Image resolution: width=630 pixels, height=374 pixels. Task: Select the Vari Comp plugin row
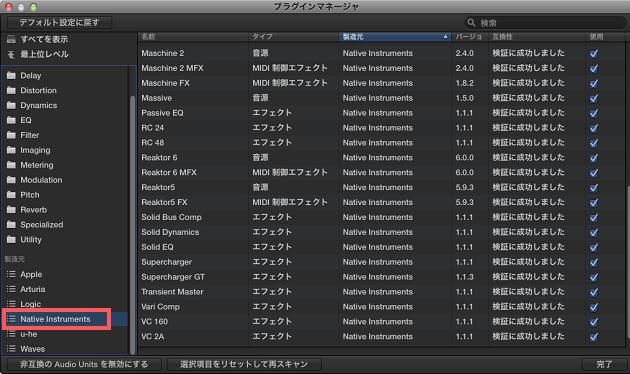[380, 307]
